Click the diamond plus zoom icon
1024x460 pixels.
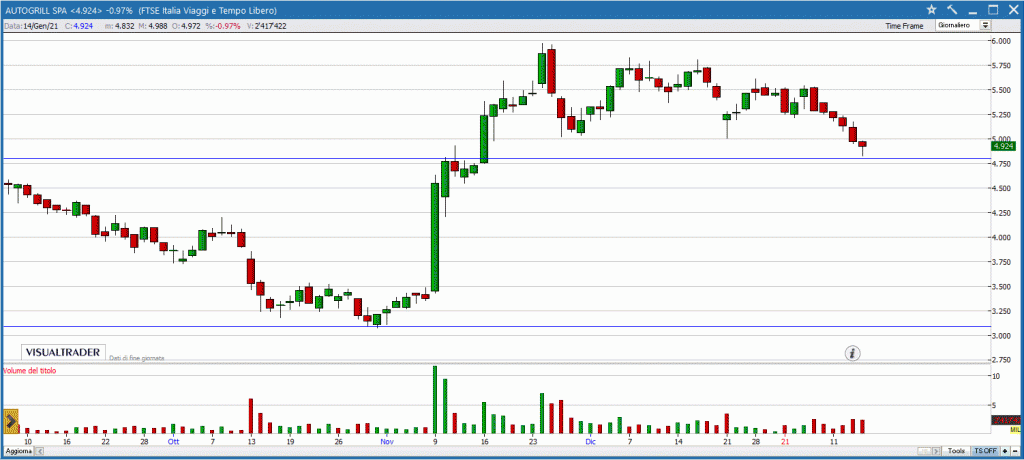[x=1005, y=451]
